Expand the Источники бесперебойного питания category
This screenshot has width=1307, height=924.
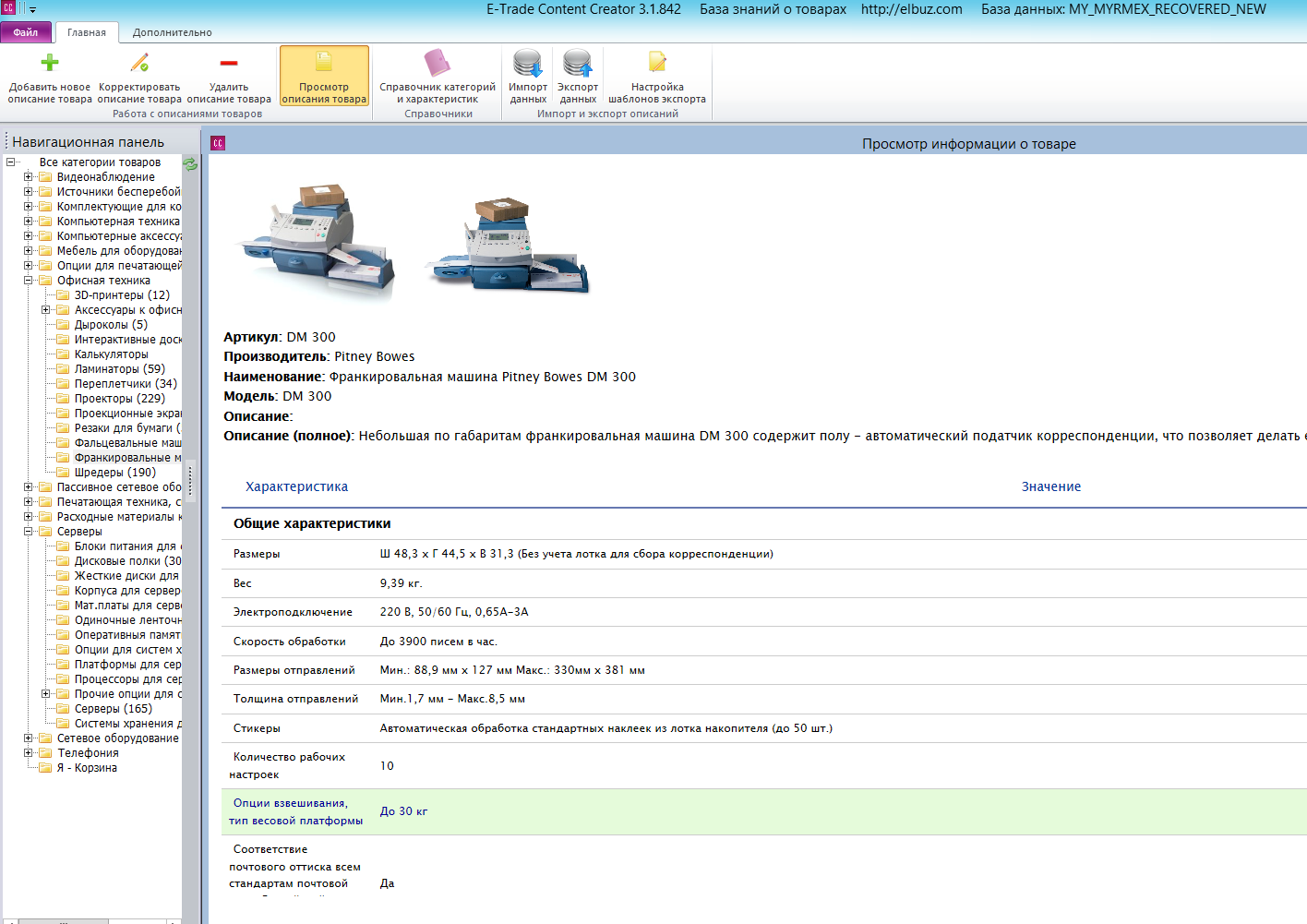point(29,192)
